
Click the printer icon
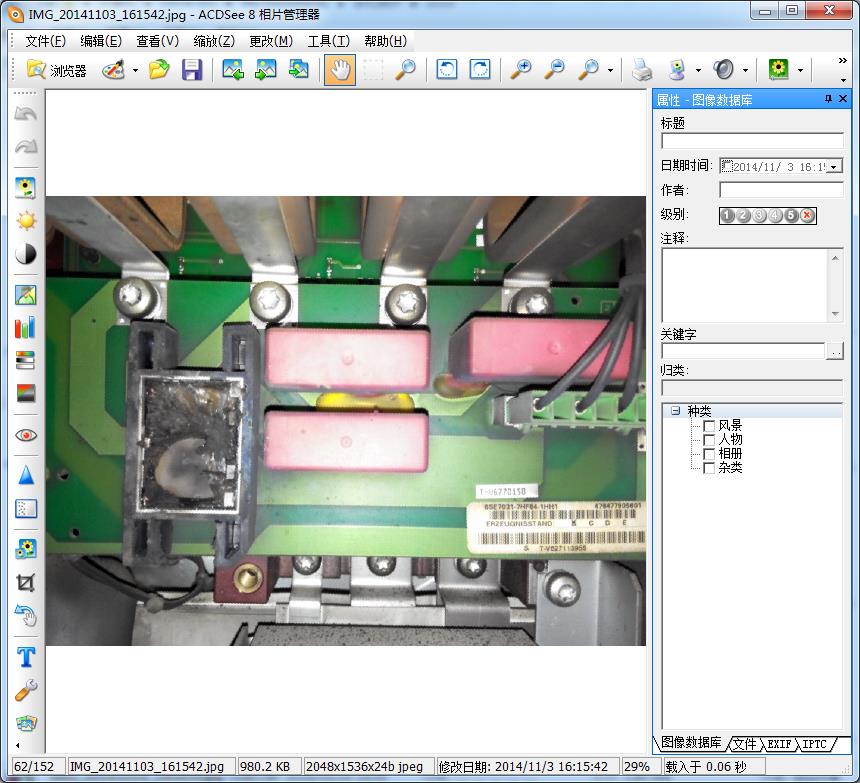(642, 70)
